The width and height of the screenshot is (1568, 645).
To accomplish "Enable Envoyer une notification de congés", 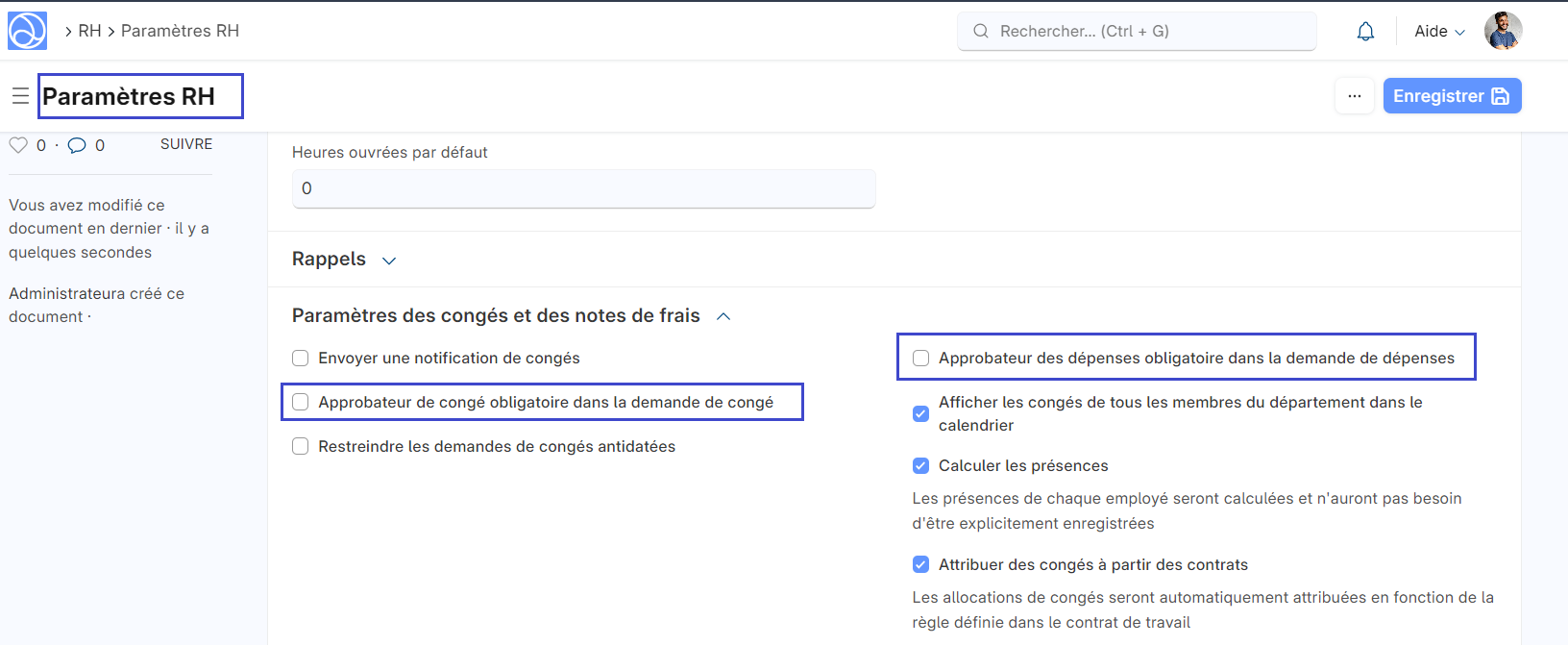I will (301, 359).
